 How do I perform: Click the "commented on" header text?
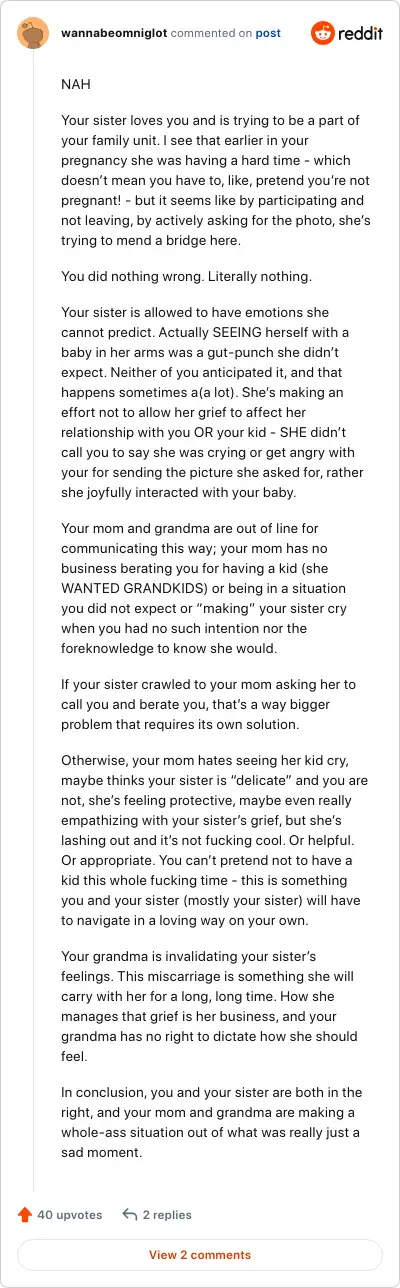coord(211,33)
